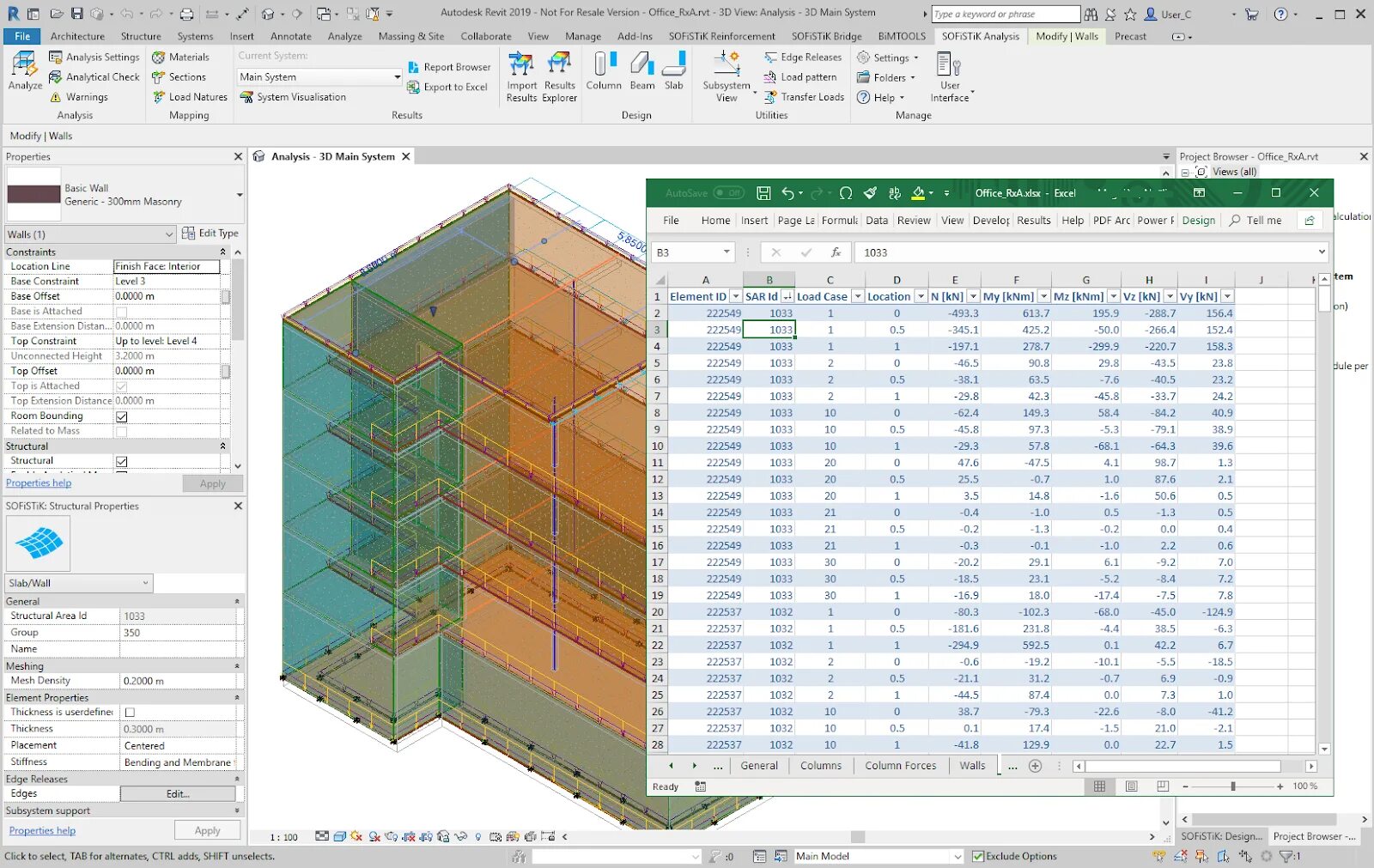Toggle the Room Bounding checkbox
1374x868 pixels.
pos(122,416)
